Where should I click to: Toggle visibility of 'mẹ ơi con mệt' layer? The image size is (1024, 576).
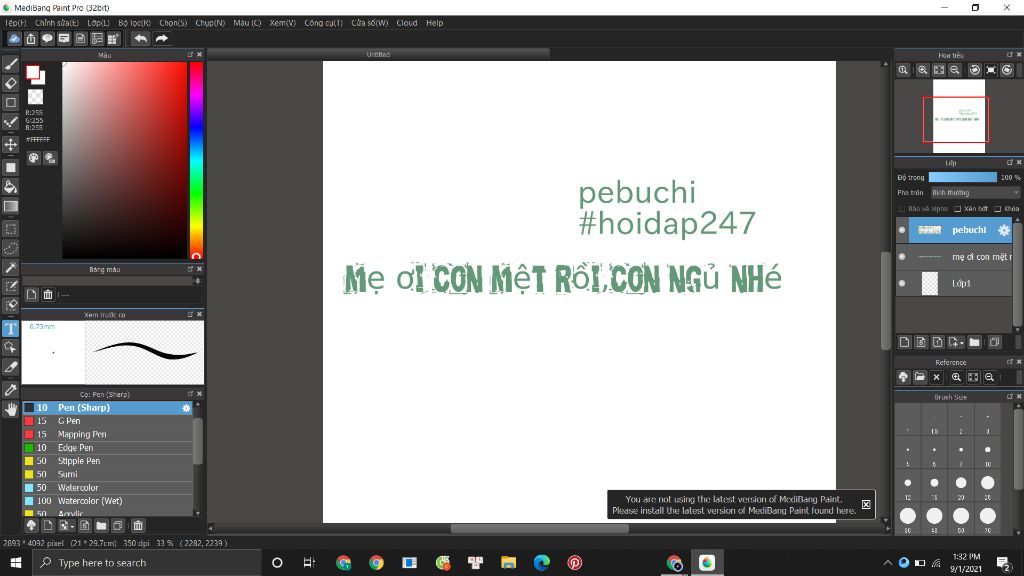[x=902, y=257]
